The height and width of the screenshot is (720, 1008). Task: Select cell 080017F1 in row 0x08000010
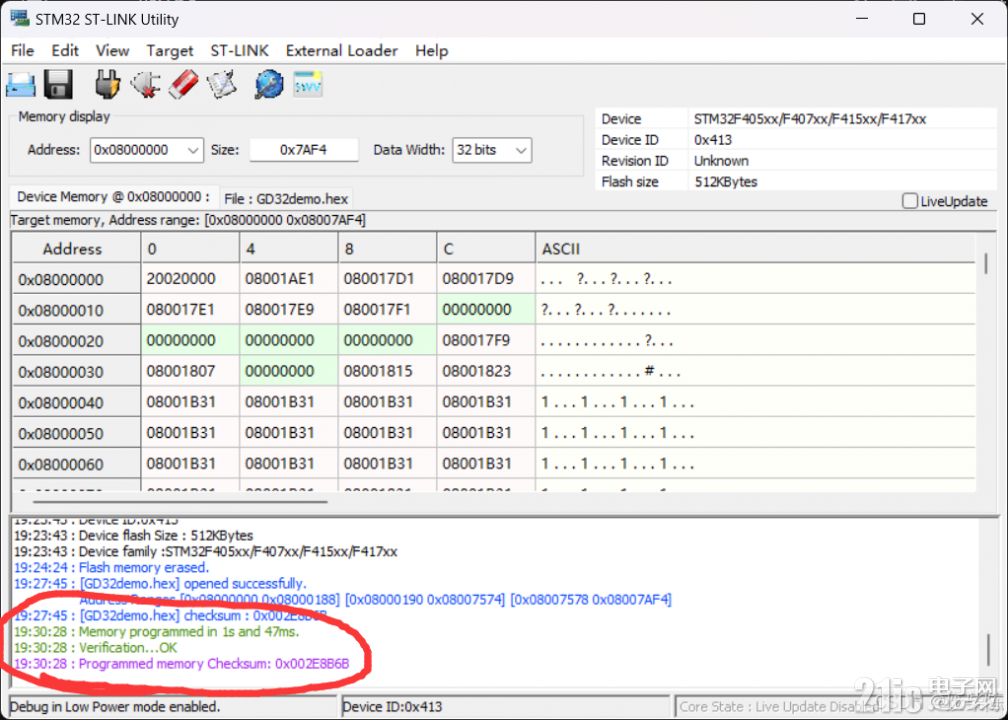tap(387, 310)
